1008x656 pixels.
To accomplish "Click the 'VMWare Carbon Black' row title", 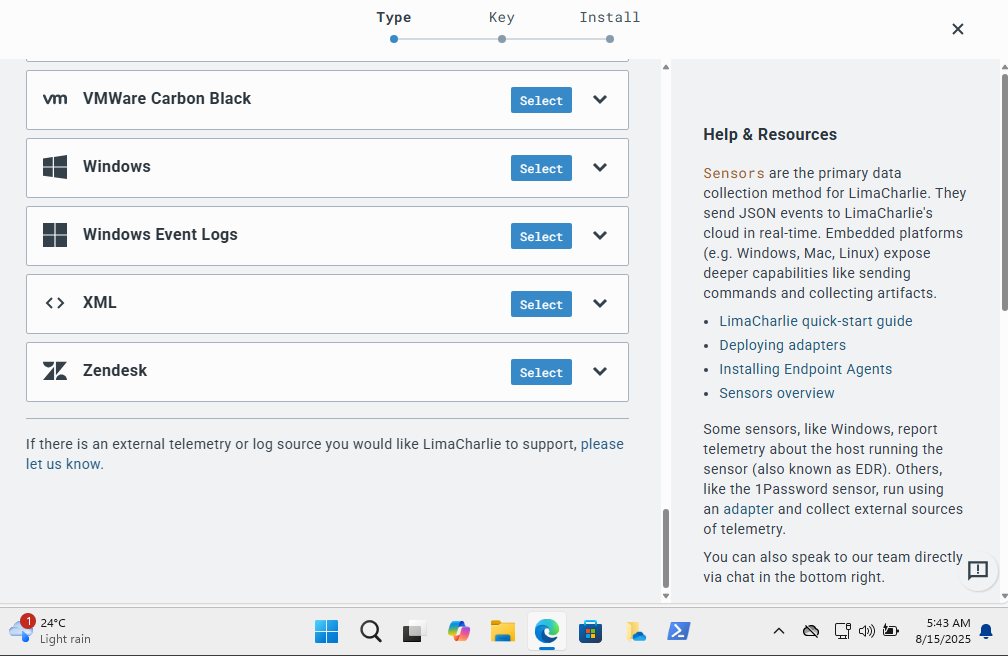I will 166,98.
